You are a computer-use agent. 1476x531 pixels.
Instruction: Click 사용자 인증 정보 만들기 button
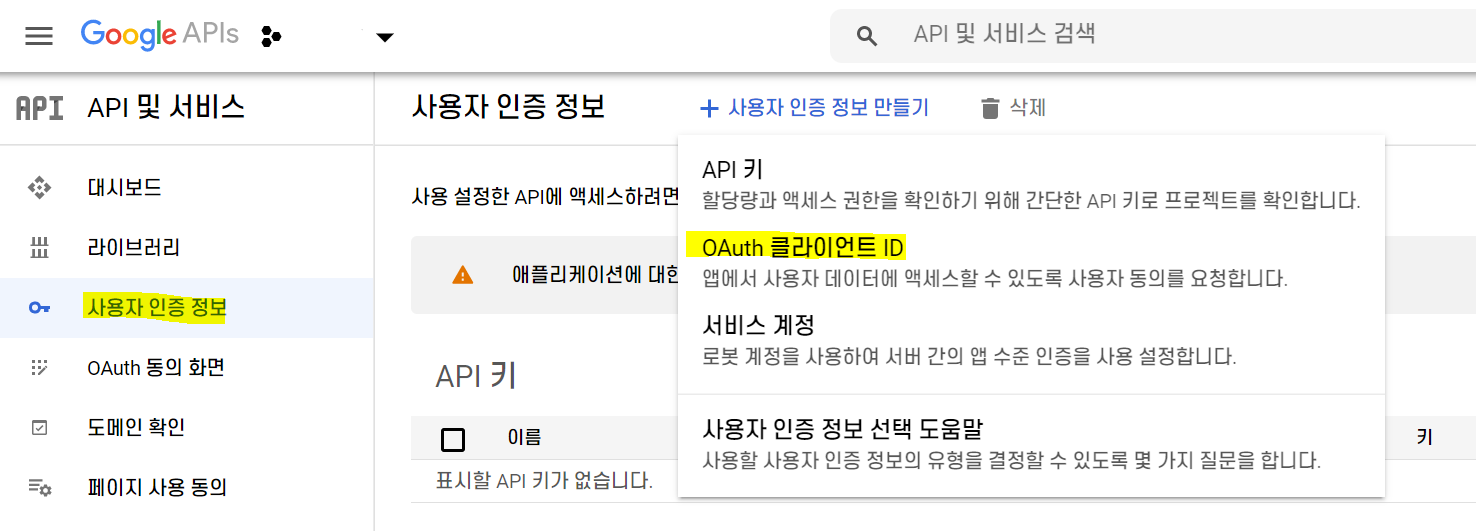pos(814,108)
